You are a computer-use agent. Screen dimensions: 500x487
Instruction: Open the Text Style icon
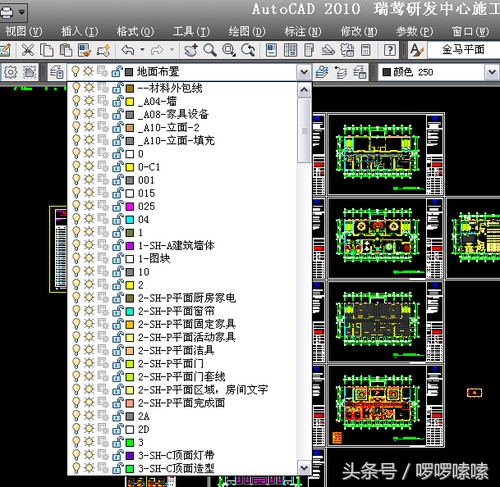[417, 50]
